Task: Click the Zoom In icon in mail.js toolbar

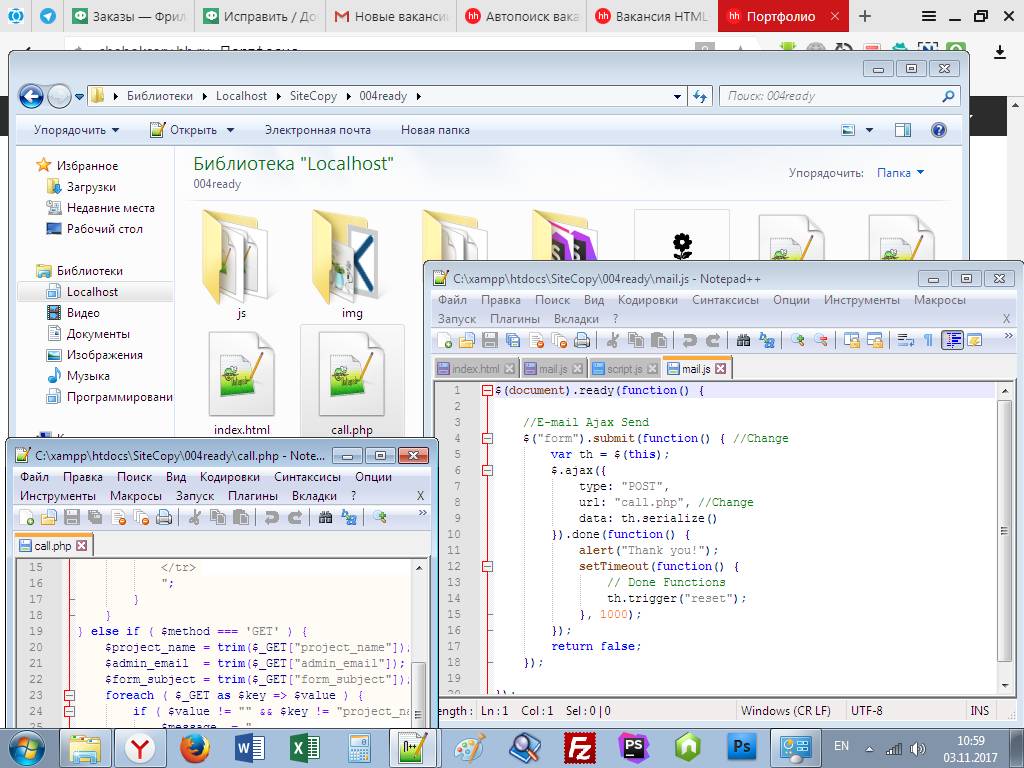Action: click(798, 340)
